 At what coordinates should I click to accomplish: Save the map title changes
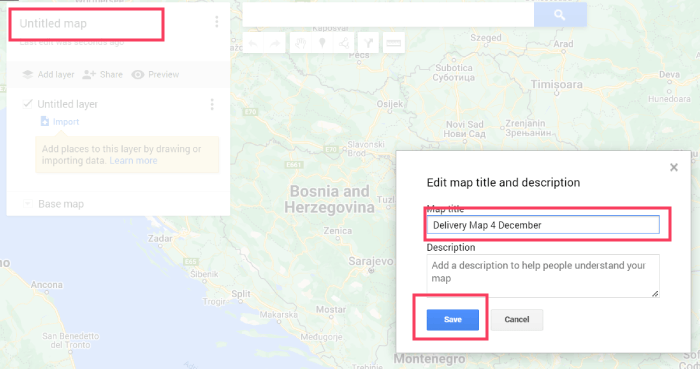(453, 319)
